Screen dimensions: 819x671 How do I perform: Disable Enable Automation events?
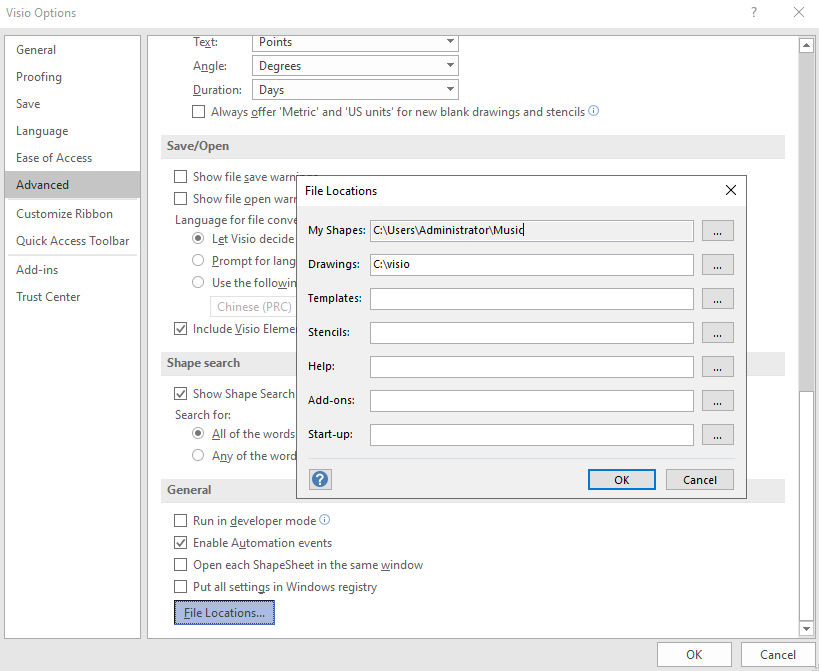click(x=180, y=543)
